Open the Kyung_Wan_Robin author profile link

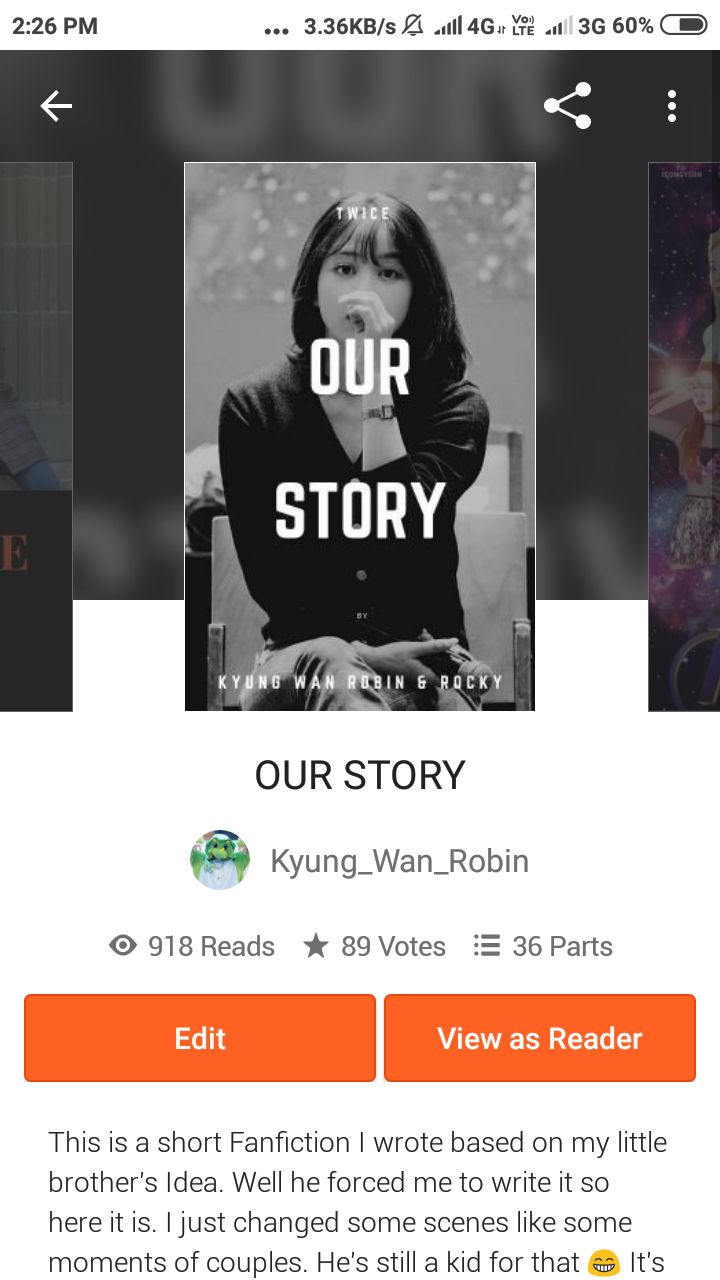coord(399,861)
